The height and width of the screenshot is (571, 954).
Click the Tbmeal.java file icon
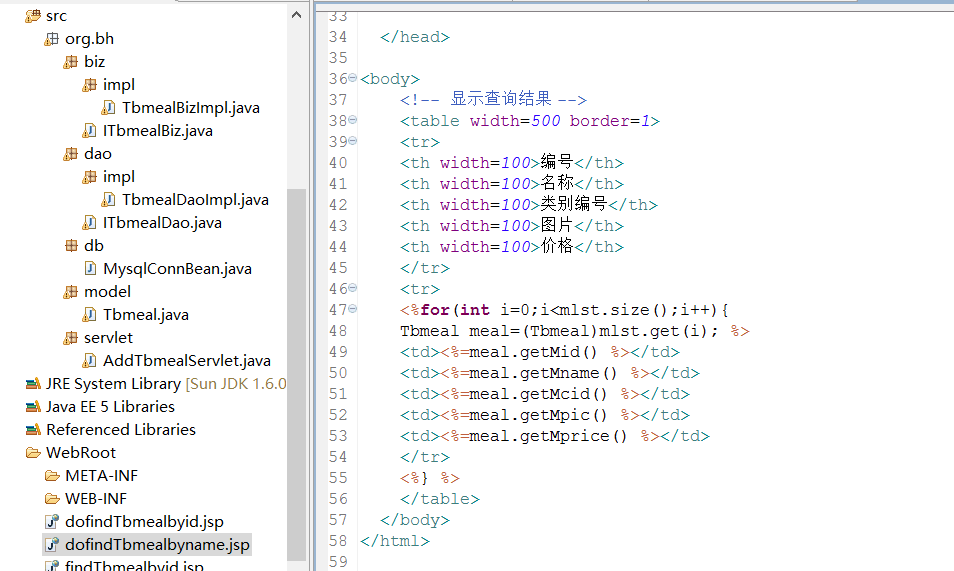[x=89, y=315]
